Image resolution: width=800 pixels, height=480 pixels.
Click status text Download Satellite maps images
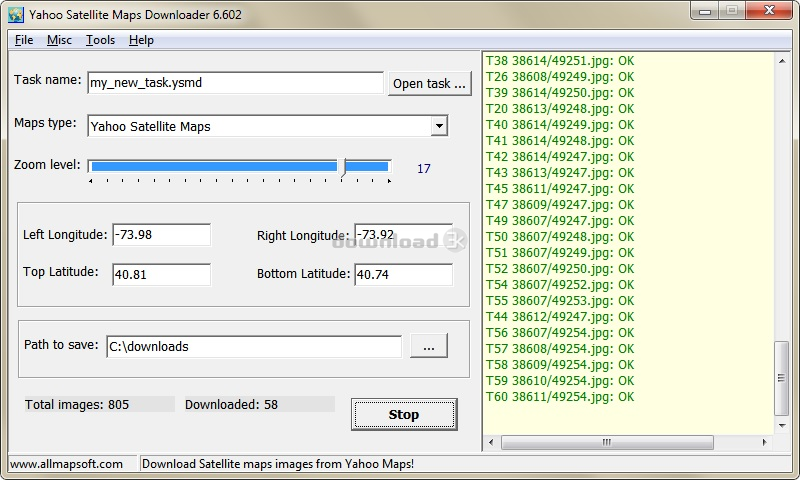click(278, 464)
